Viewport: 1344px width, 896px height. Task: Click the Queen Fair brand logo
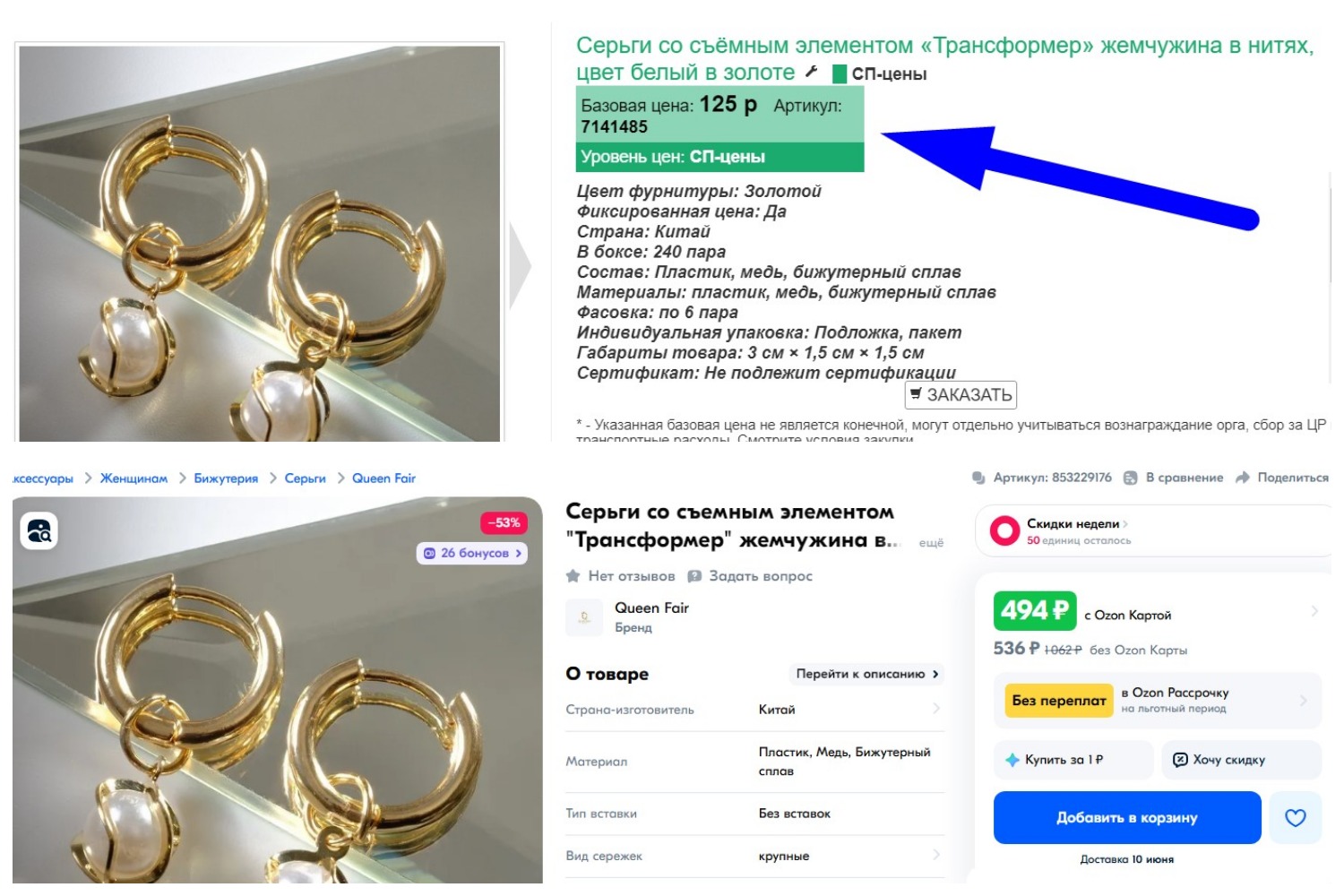(584, 617)
